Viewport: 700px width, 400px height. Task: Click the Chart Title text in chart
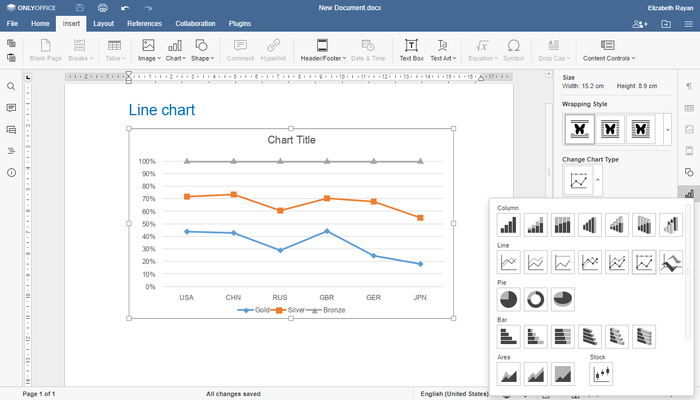pos(291,140)
